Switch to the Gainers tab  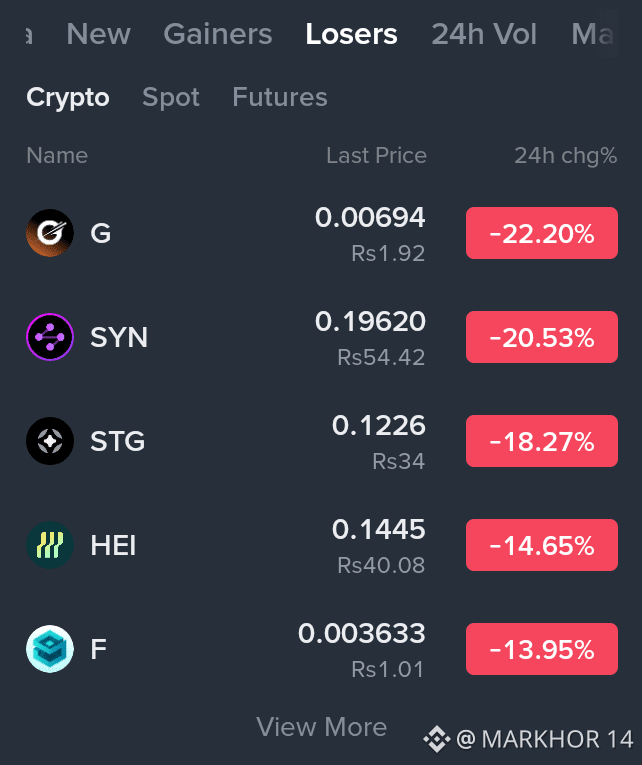pyautogui.click(x=218, y=34)
